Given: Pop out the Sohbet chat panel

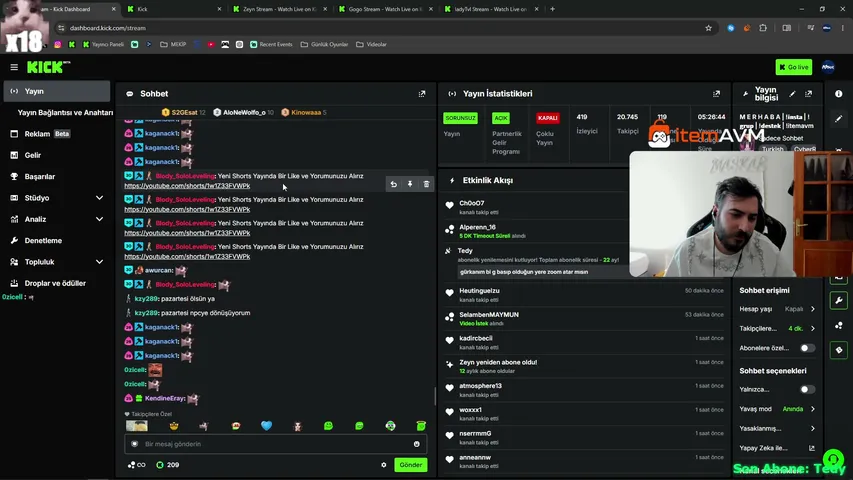Looking at the screenshot, I should tap(422, 94).
